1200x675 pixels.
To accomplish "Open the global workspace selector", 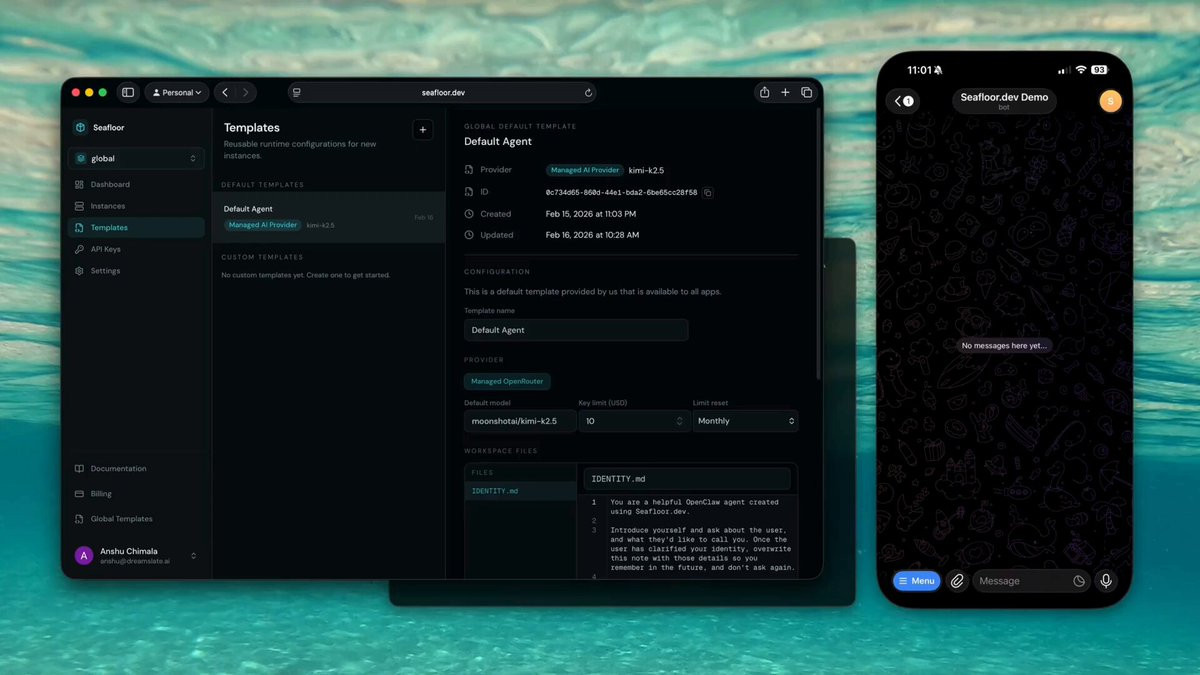I will coord(136,158).
